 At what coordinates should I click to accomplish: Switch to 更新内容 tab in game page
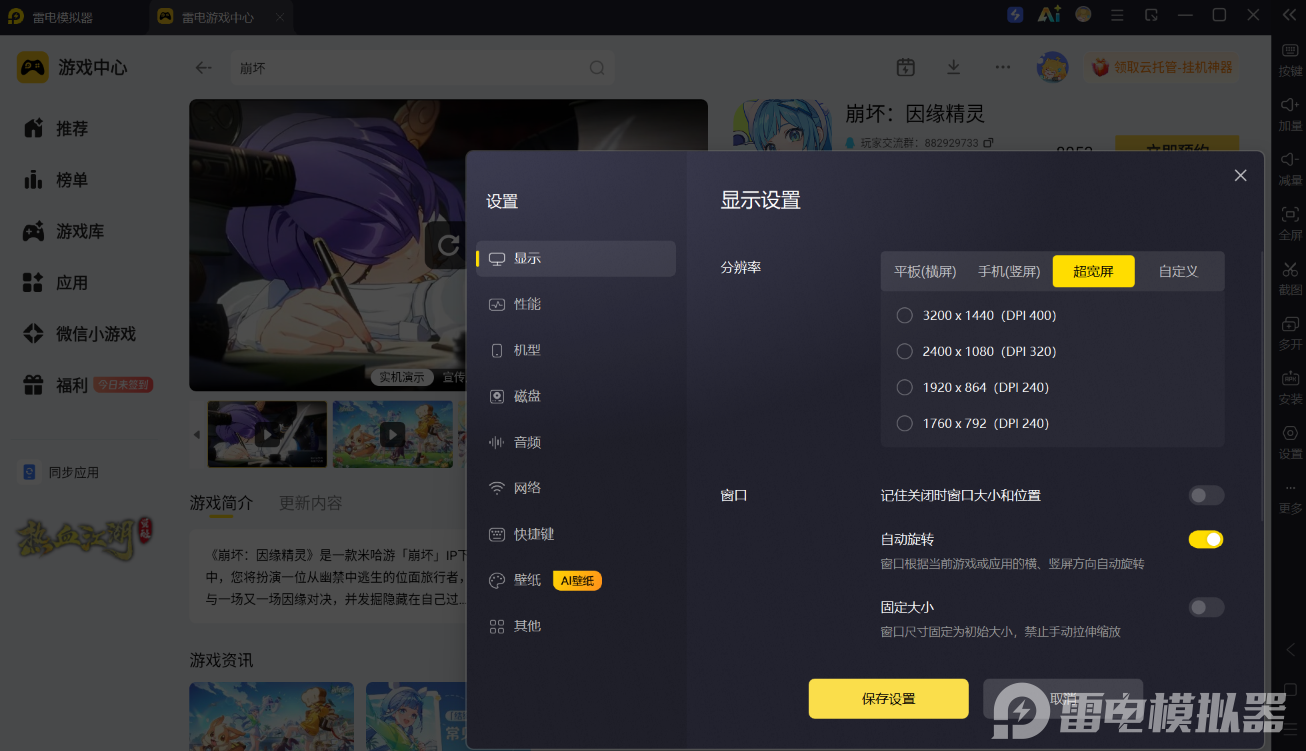point(310,503)
